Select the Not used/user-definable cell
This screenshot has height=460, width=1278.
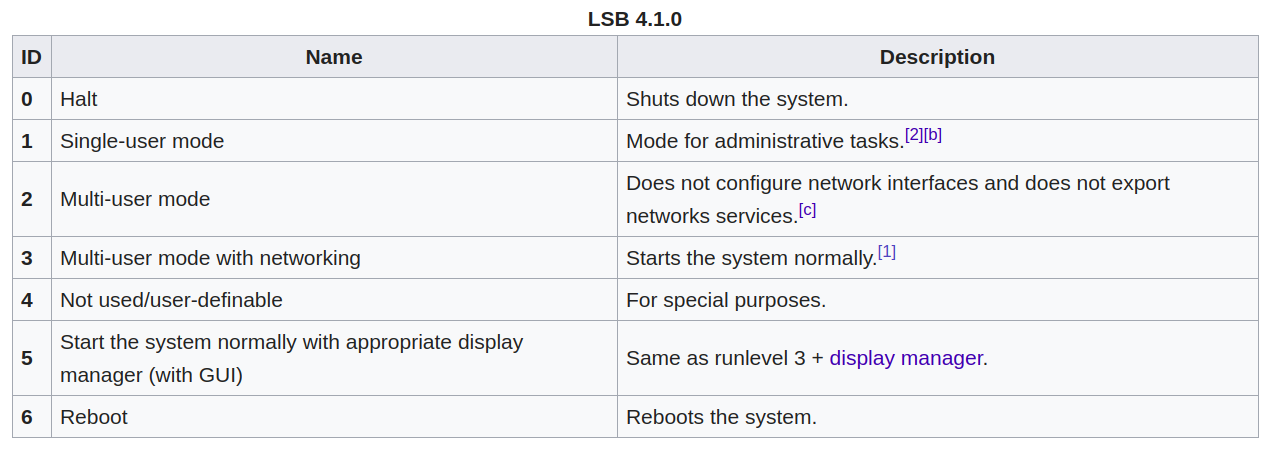coord(334,300)
